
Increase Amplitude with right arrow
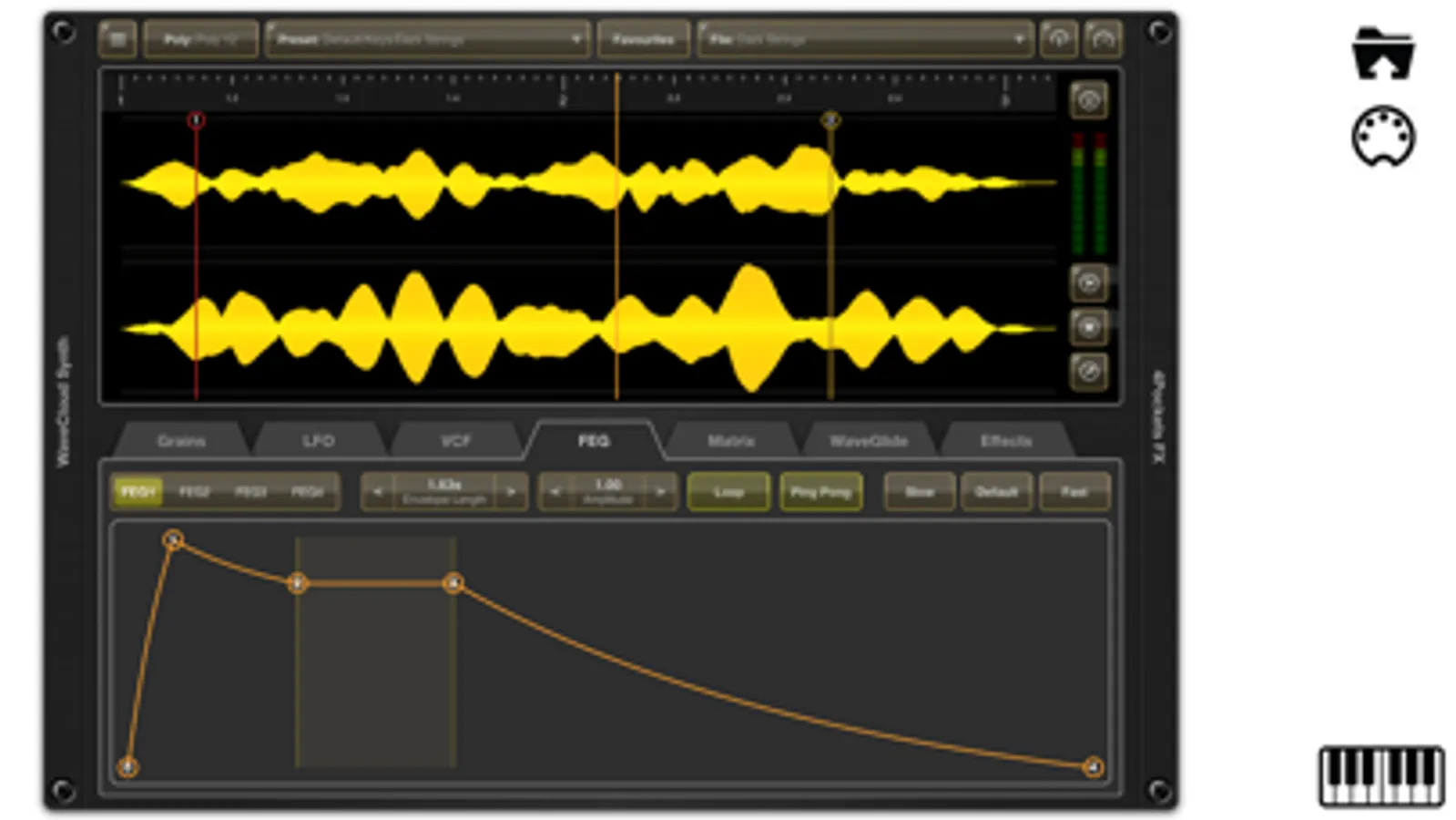[661, 492]
